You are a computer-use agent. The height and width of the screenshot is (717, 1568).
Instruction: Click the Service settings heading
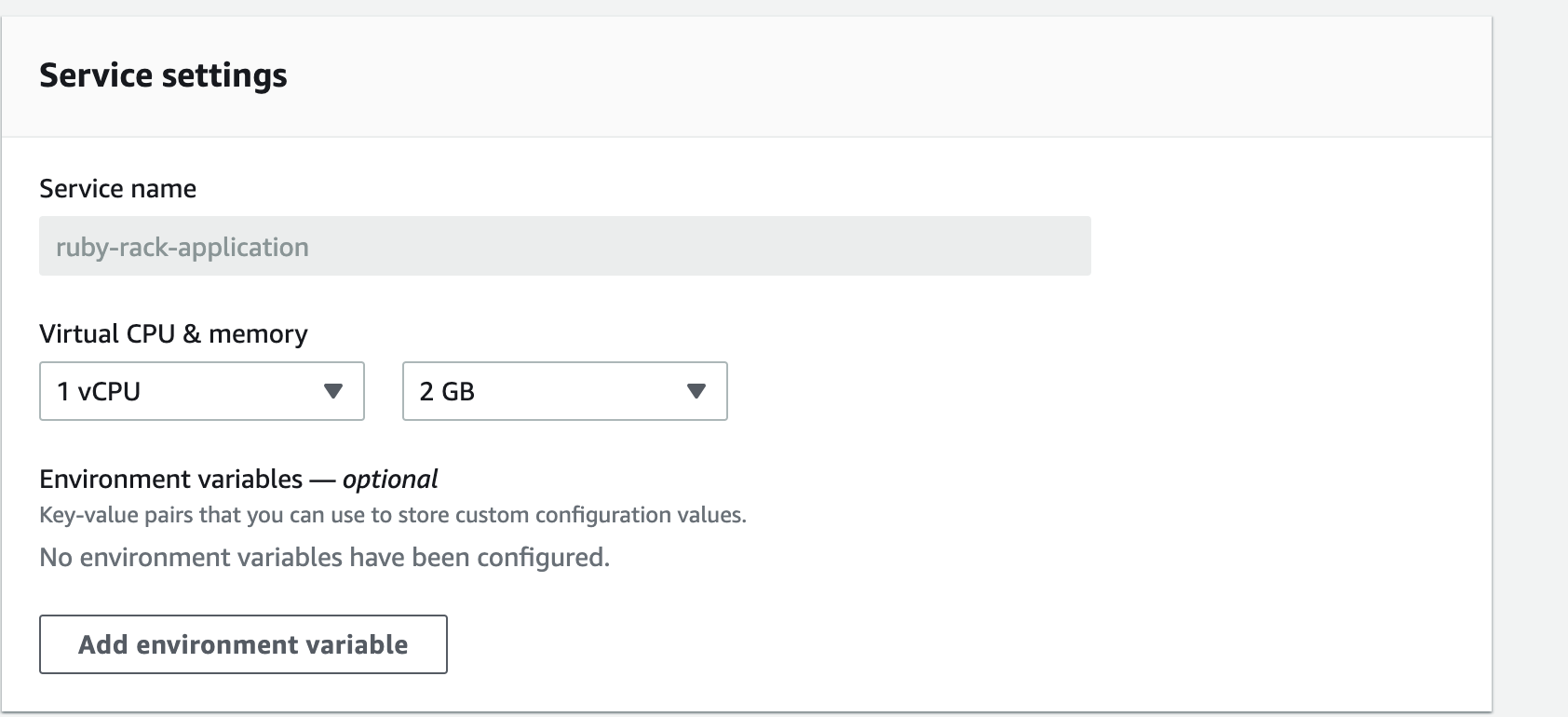click(163, 75)
